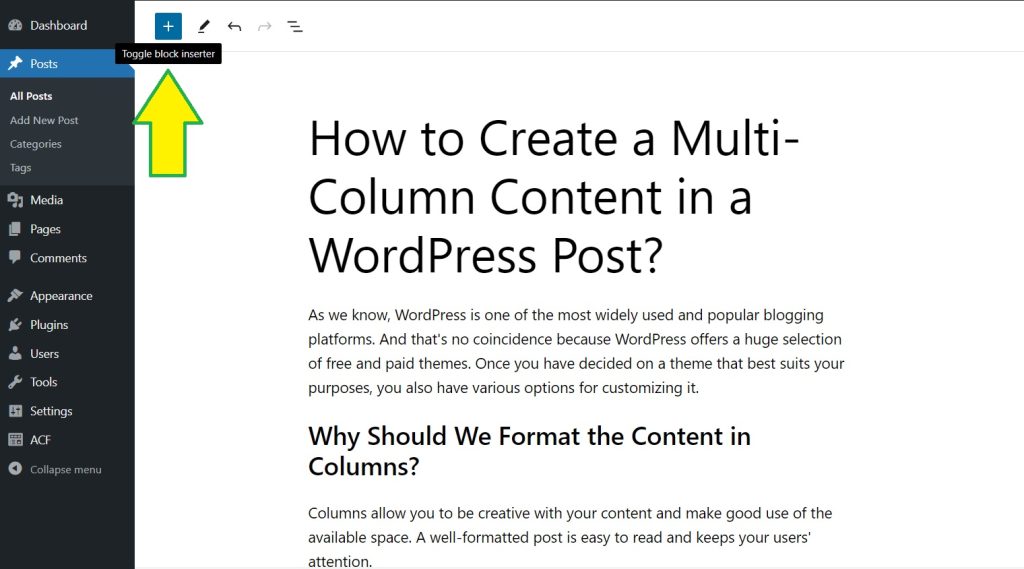Click the Redo arrow
Viewport: 1024px width, 569px height.
pos(264,26)
